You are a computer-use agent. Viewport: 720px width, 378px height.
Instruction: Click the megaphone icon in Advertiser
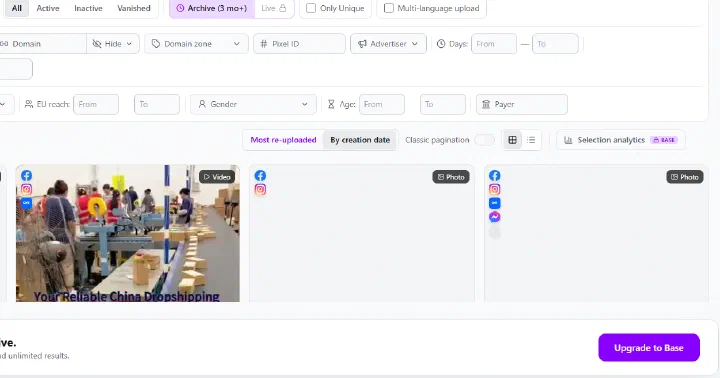coord(362,44)
